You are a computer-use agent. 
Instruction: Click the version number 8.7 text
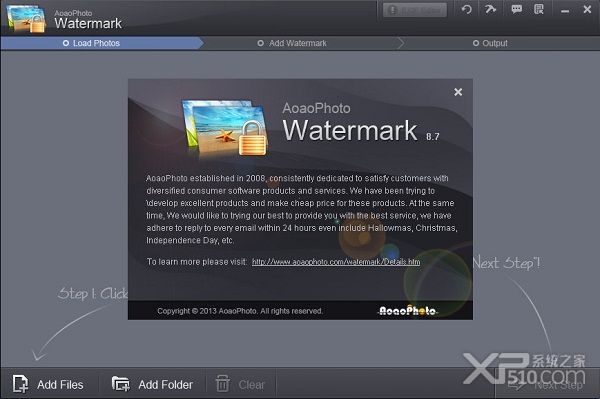tap(433, 137)
